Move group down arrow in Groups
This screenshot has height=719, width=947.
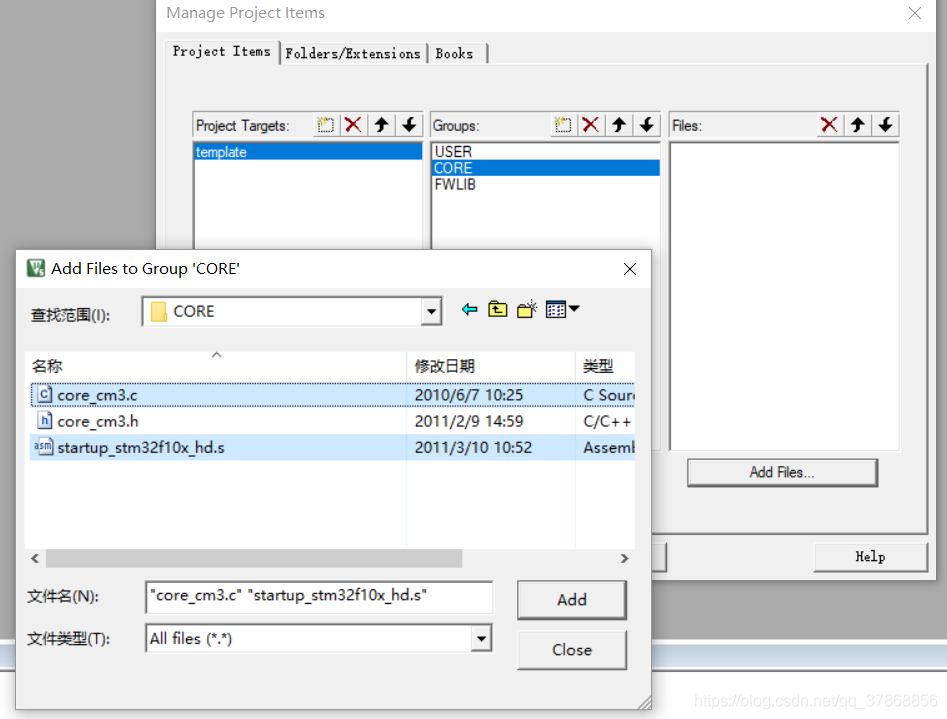(x=646, y=125)
